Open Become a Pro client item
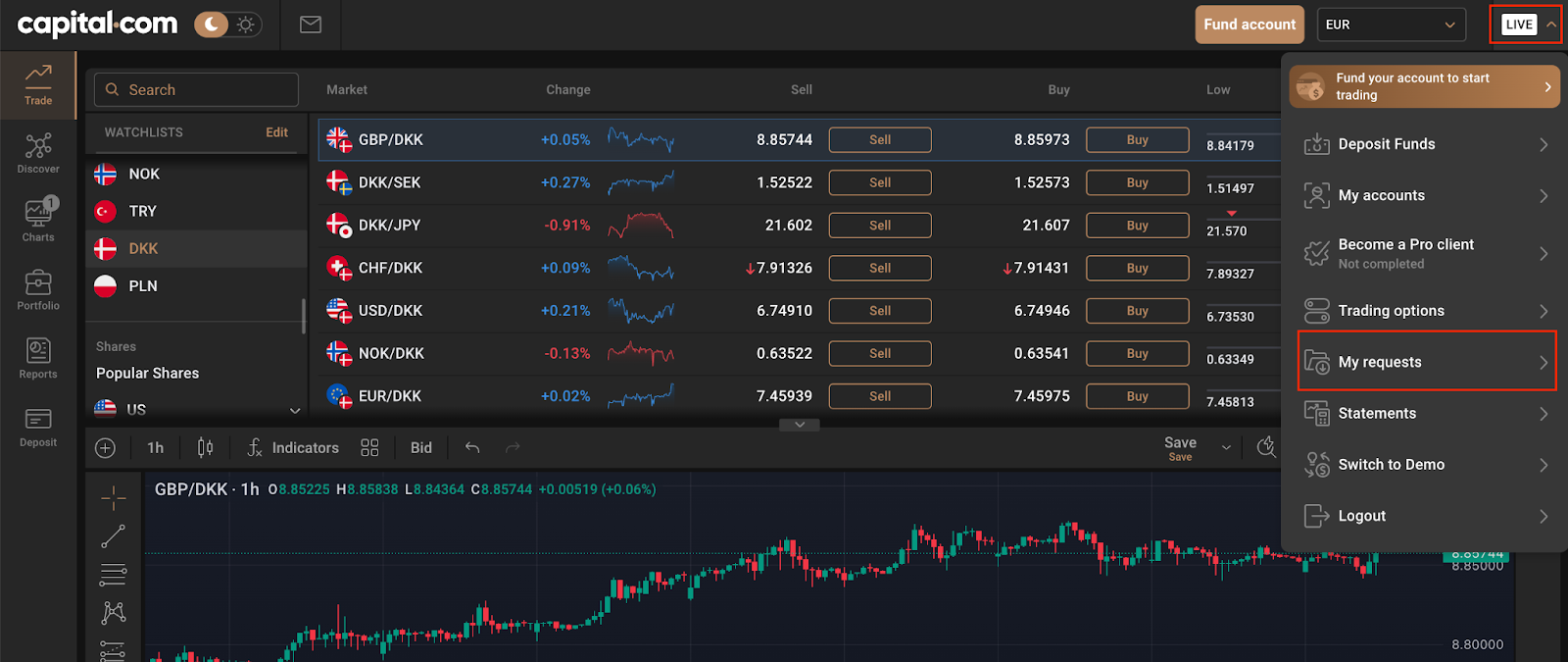Screen dimensions: 1568x662 [x=1427, y=253]
